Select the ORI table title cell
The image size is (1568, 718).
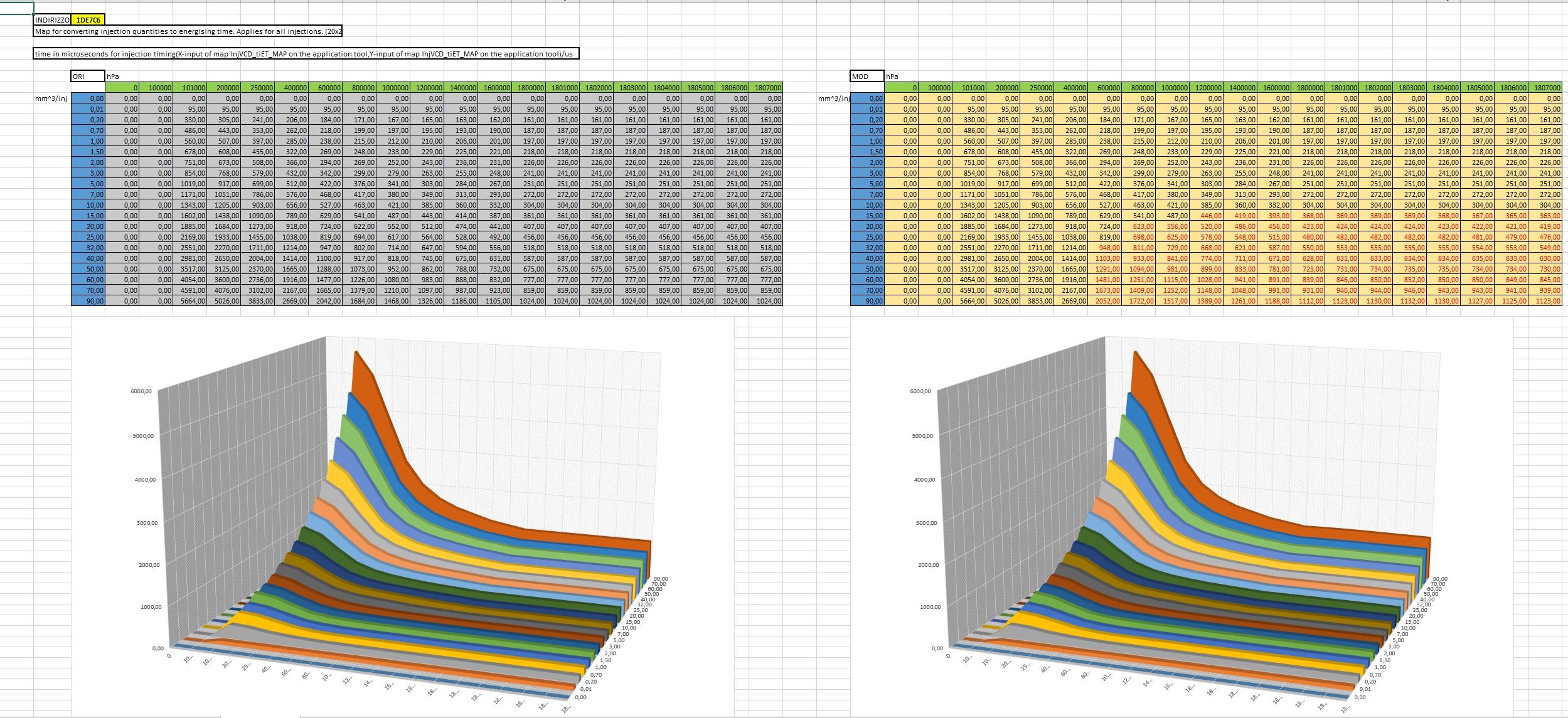point(88,77)
